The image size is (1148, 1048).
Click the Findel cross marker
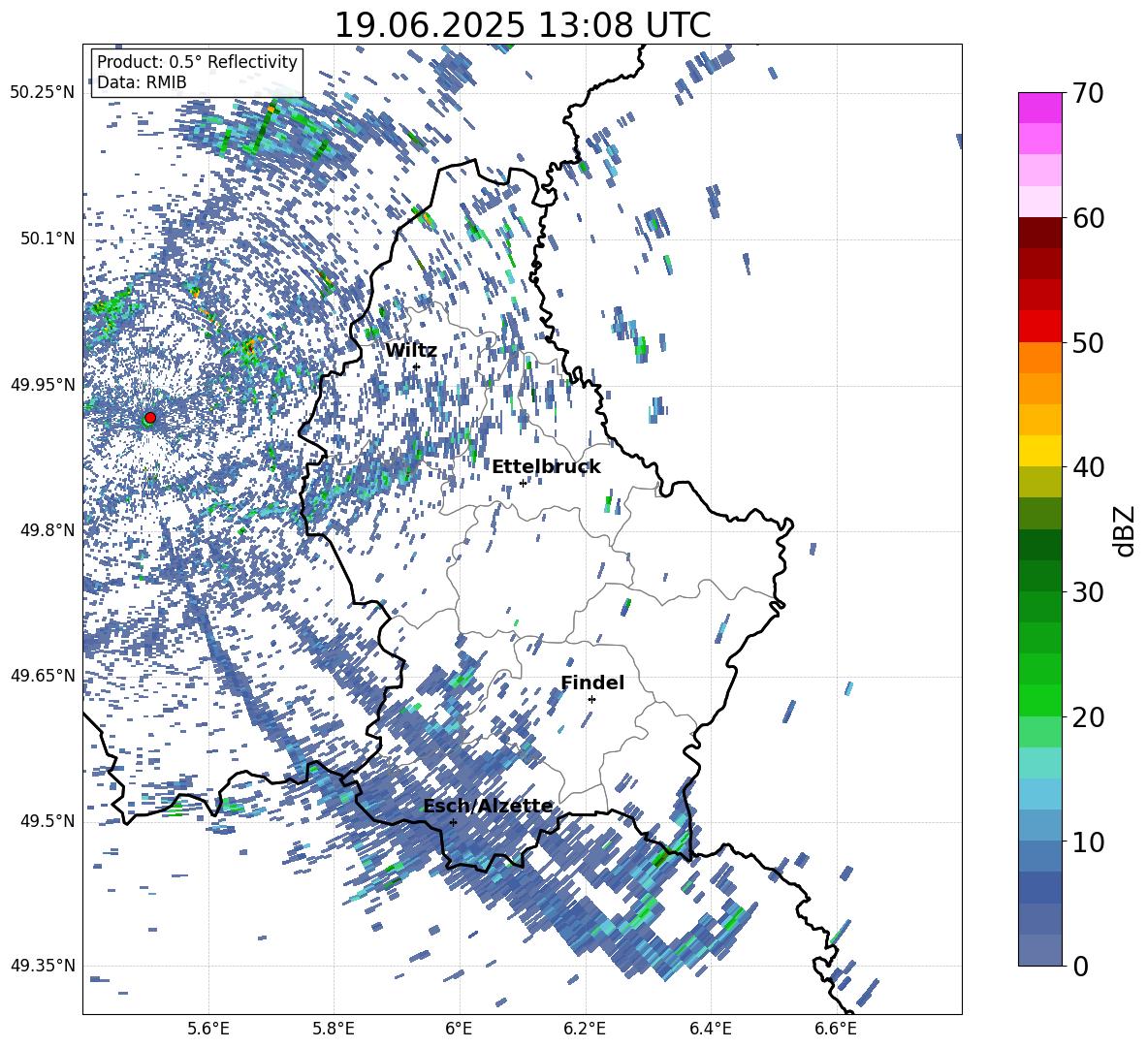[x=591, y=699]
